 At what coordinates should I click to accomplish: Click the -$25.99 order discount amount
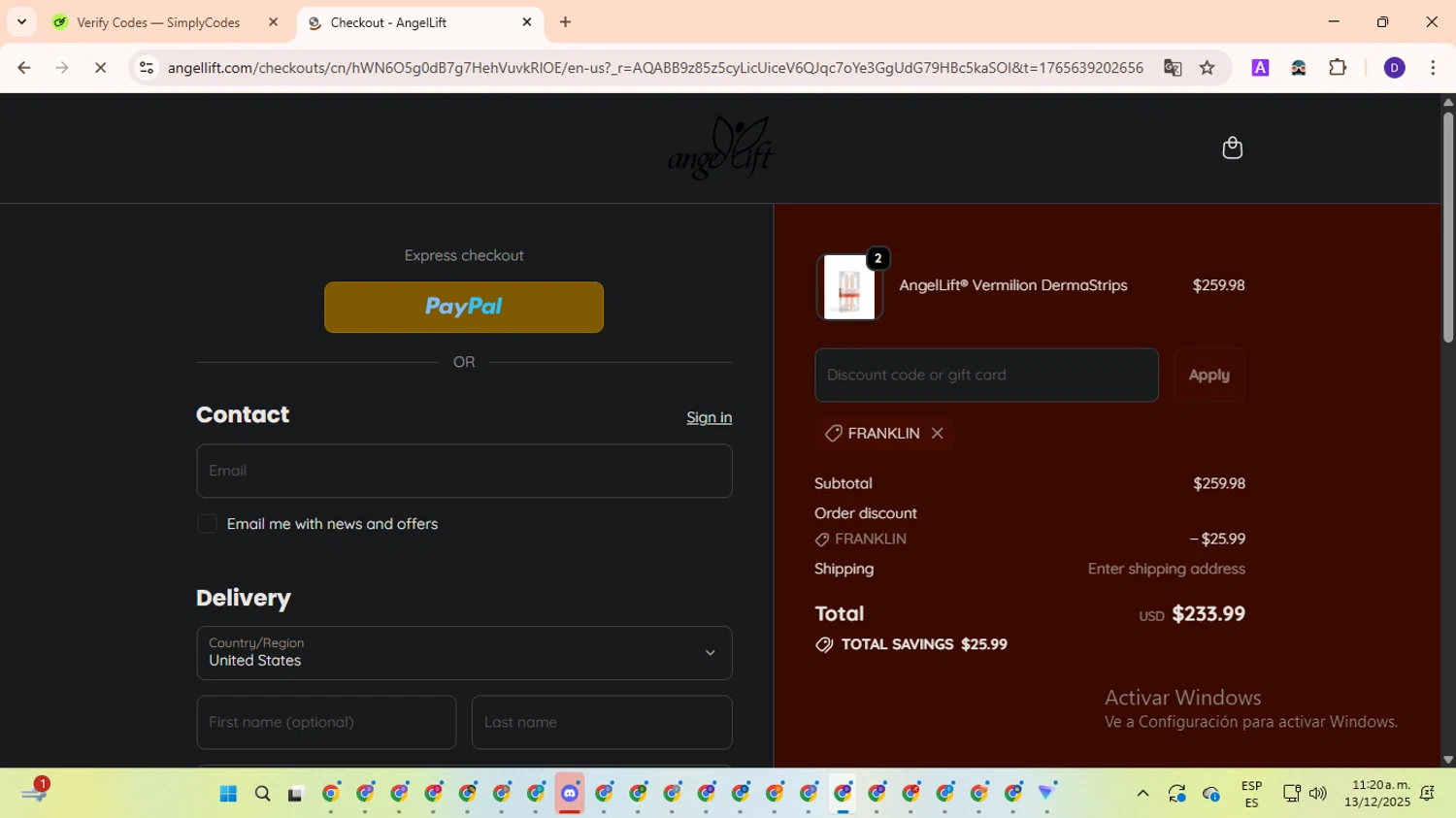pyautogui.click(x=1217, y=540)
